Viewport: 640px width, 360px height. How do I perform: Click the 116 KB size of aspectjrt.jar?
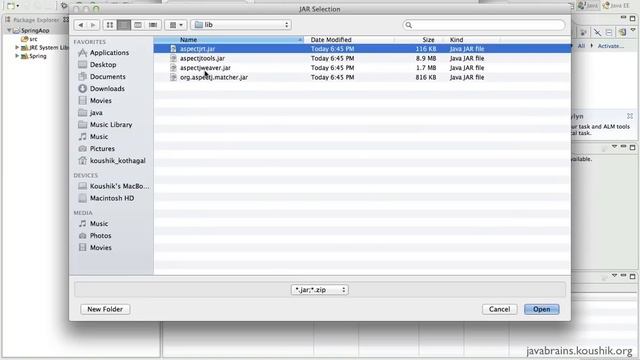426,49
